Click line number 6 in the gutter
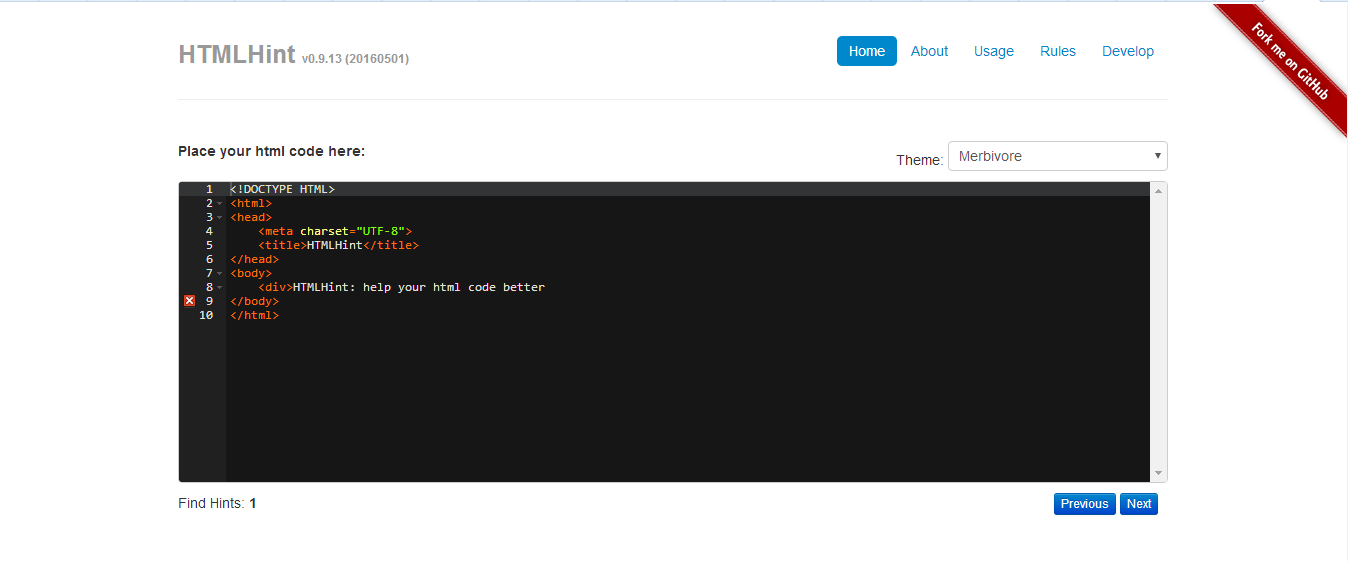 click(210, 259)
